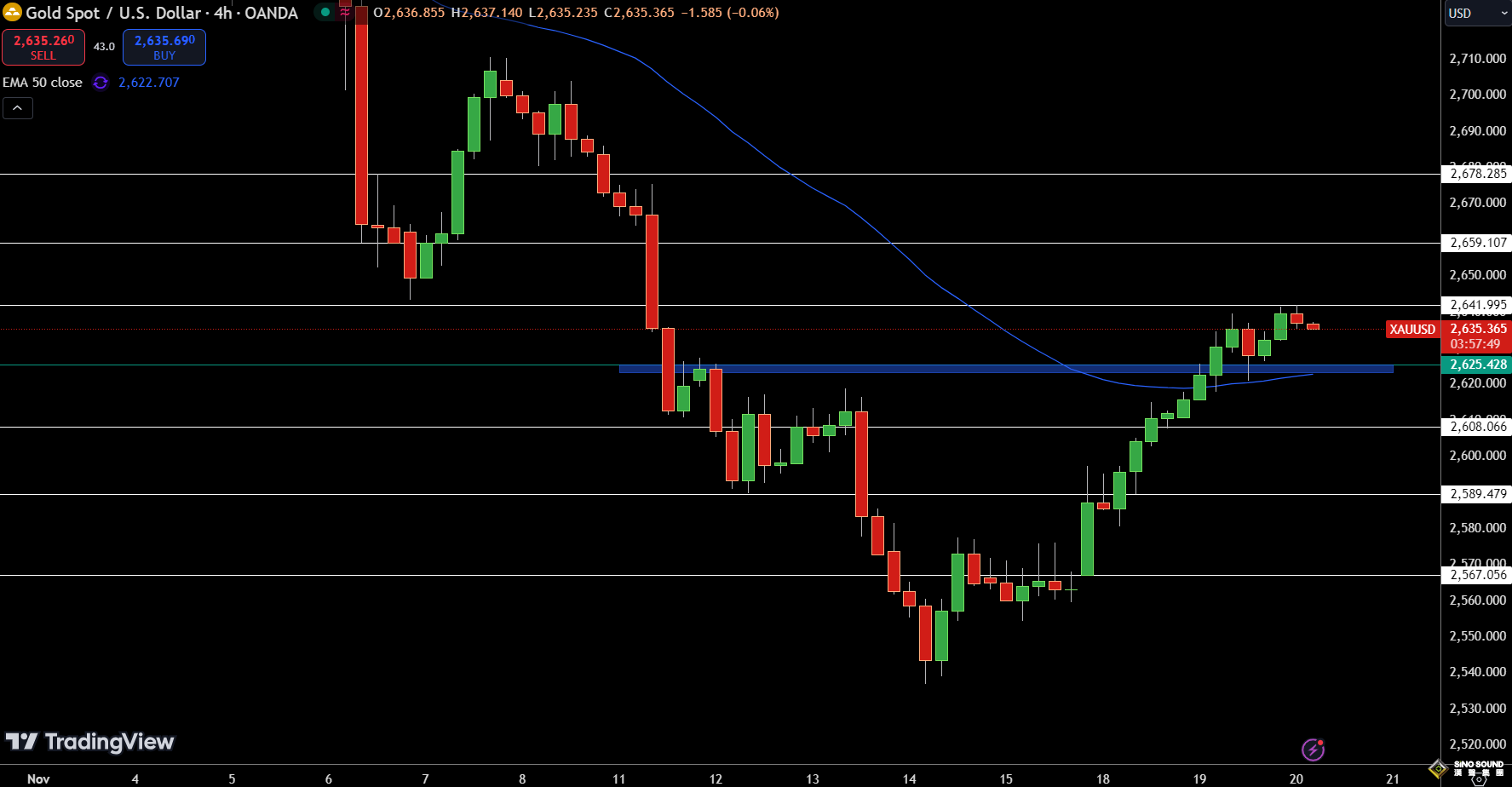
Task: Collapse the indicator legend with the chevron
Action: point(18,108)
